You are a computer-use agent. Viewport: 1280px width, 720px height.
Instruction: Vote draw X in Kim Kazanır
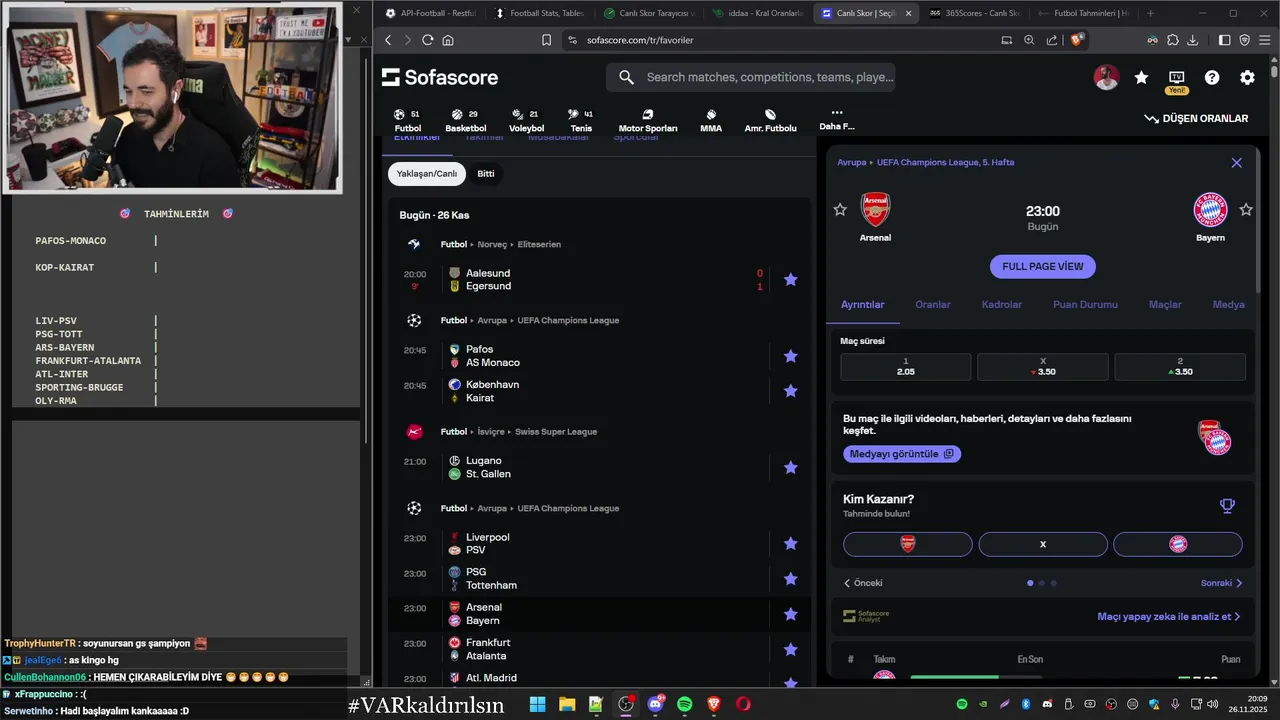(1043, 544)
